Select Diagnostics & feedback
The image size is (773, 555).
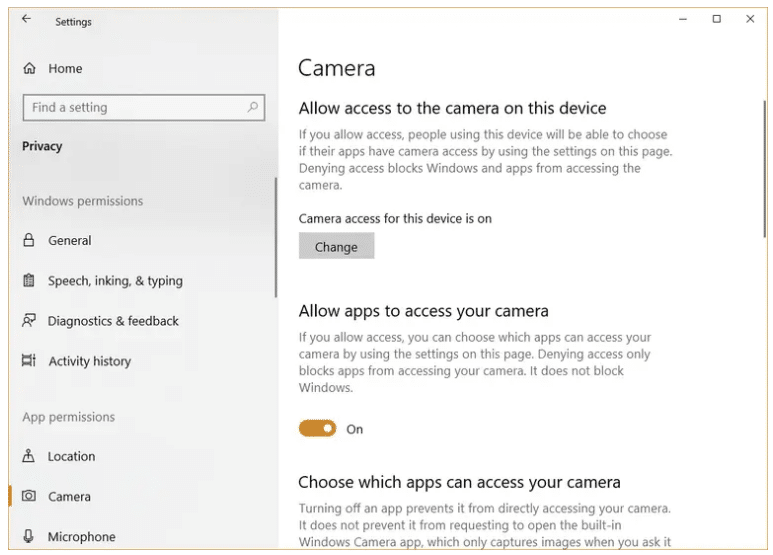113,321
